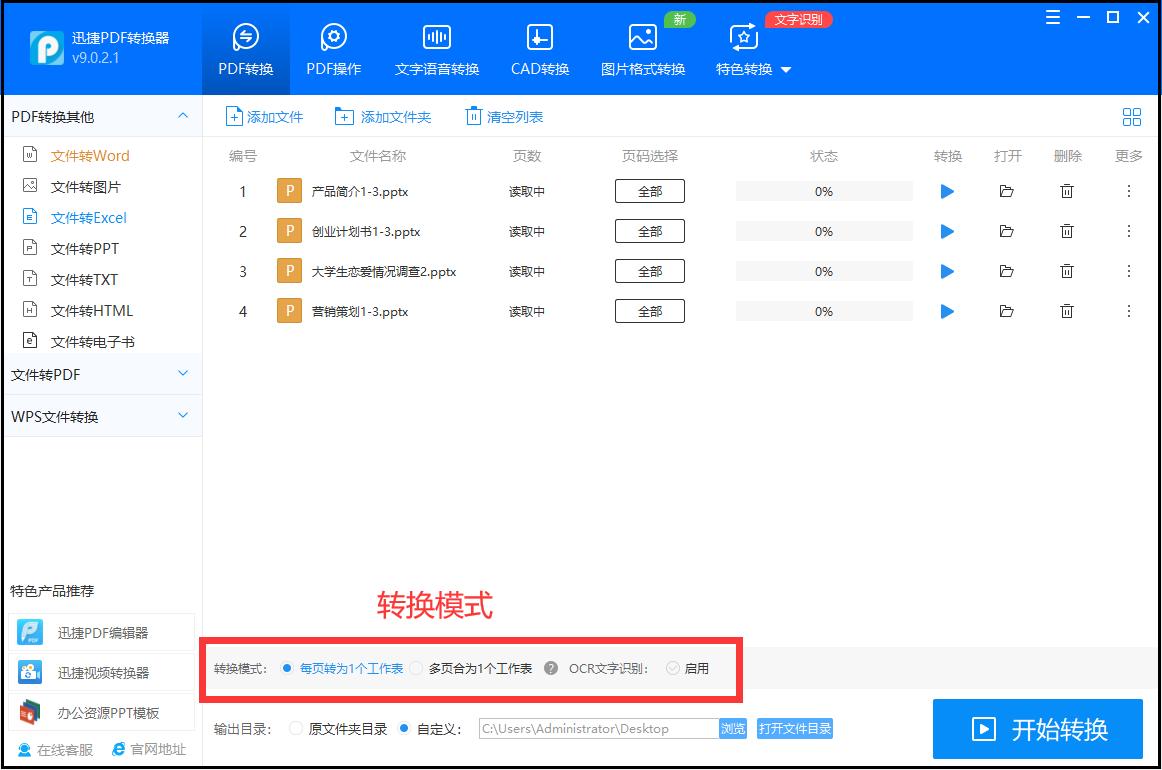Open the CAD转换 tab
The height and width of the screenshot is (770, 1162).
538,48
